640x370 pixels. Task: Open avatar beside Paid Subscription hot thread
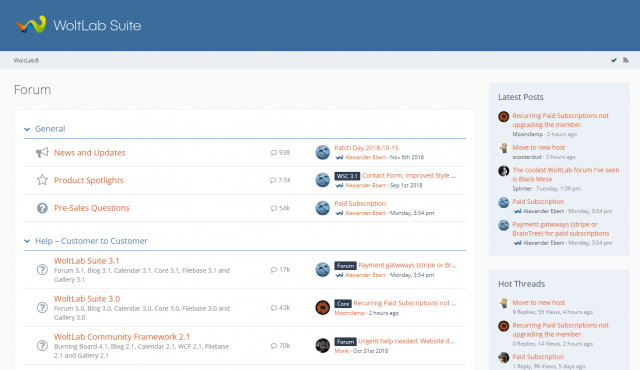coord(504,357)
